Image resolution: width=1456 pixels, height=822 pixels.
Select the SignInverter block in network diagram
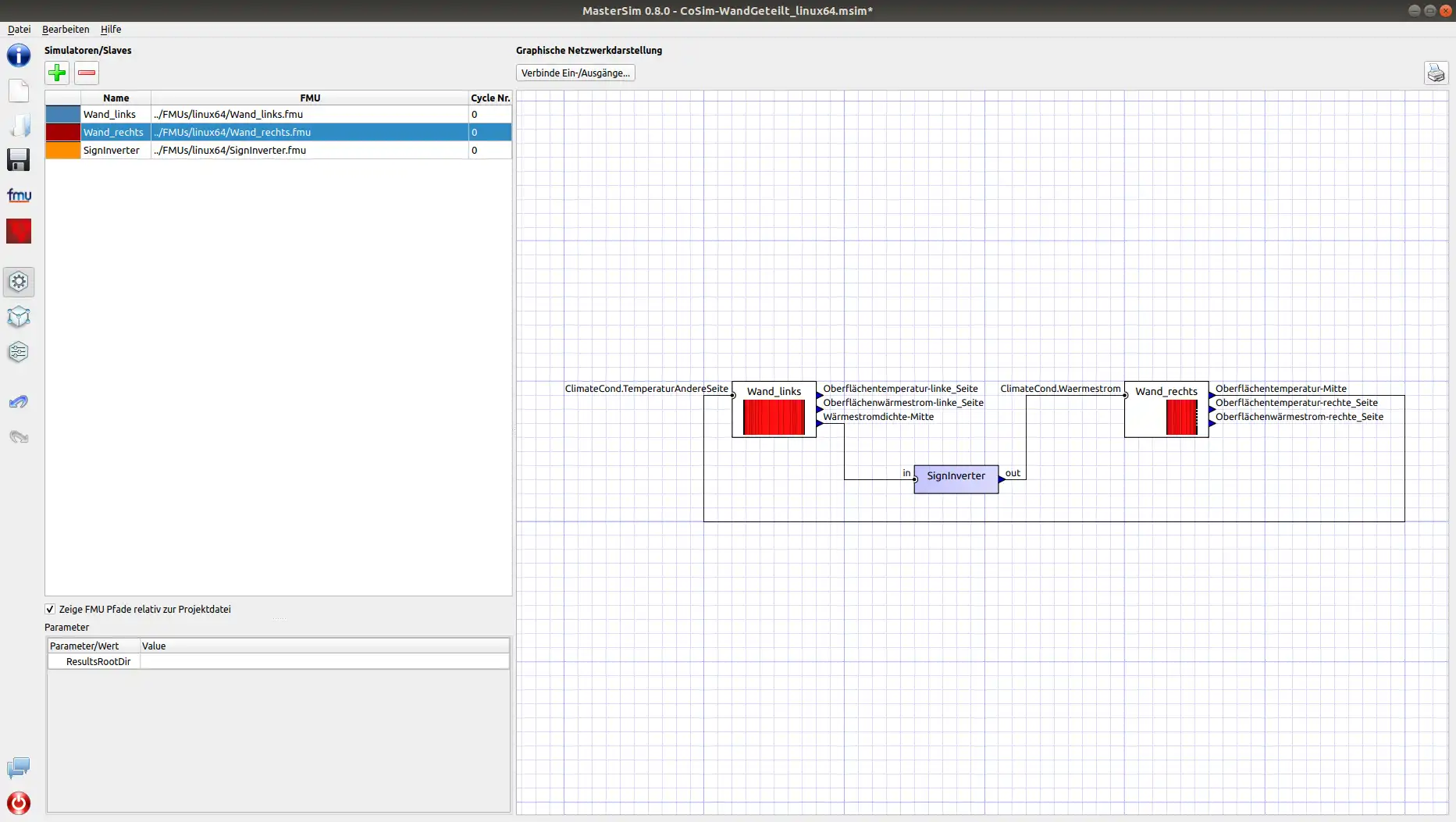point(956,479)
